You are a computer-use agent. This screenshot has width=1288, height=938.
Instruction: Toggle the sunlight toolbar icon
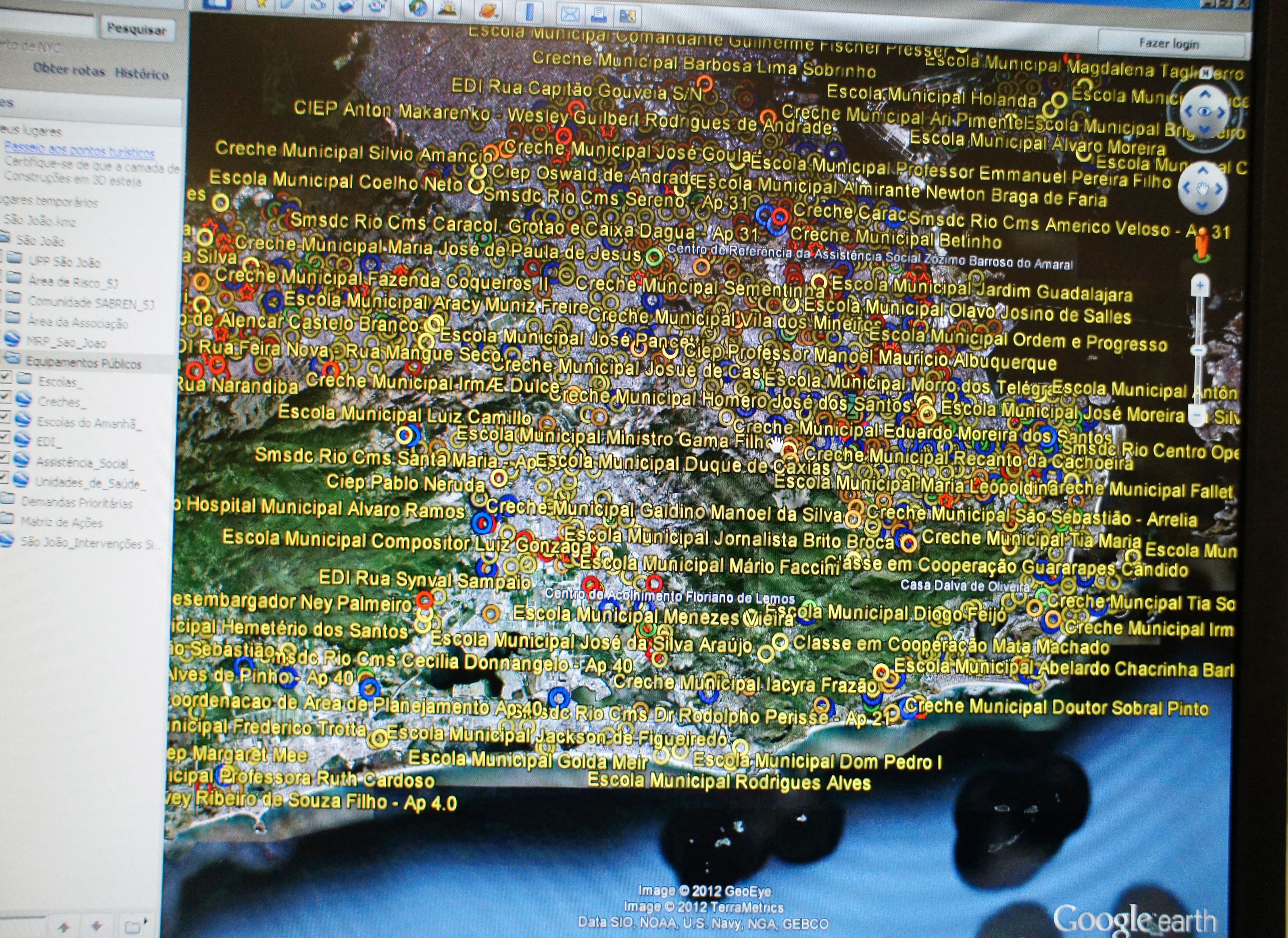point(447,9)
